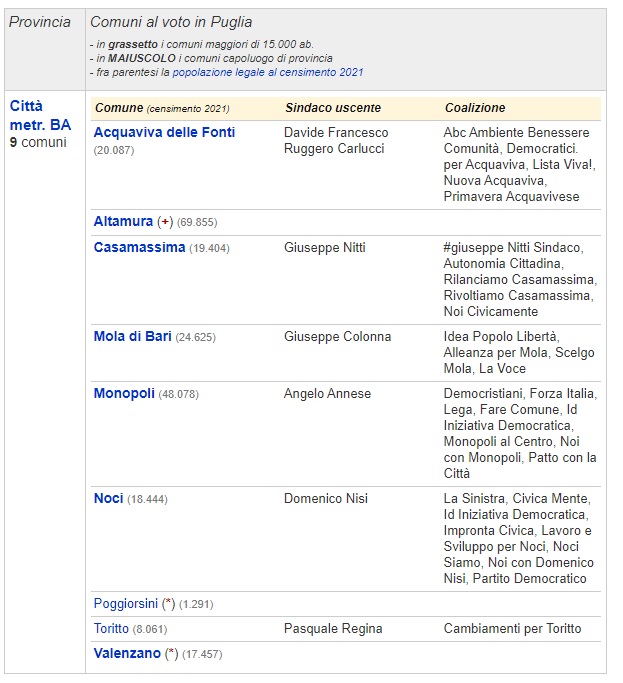Click mayor name Giuseppe Colonna
623x683 pixels.
coord(337,337)
